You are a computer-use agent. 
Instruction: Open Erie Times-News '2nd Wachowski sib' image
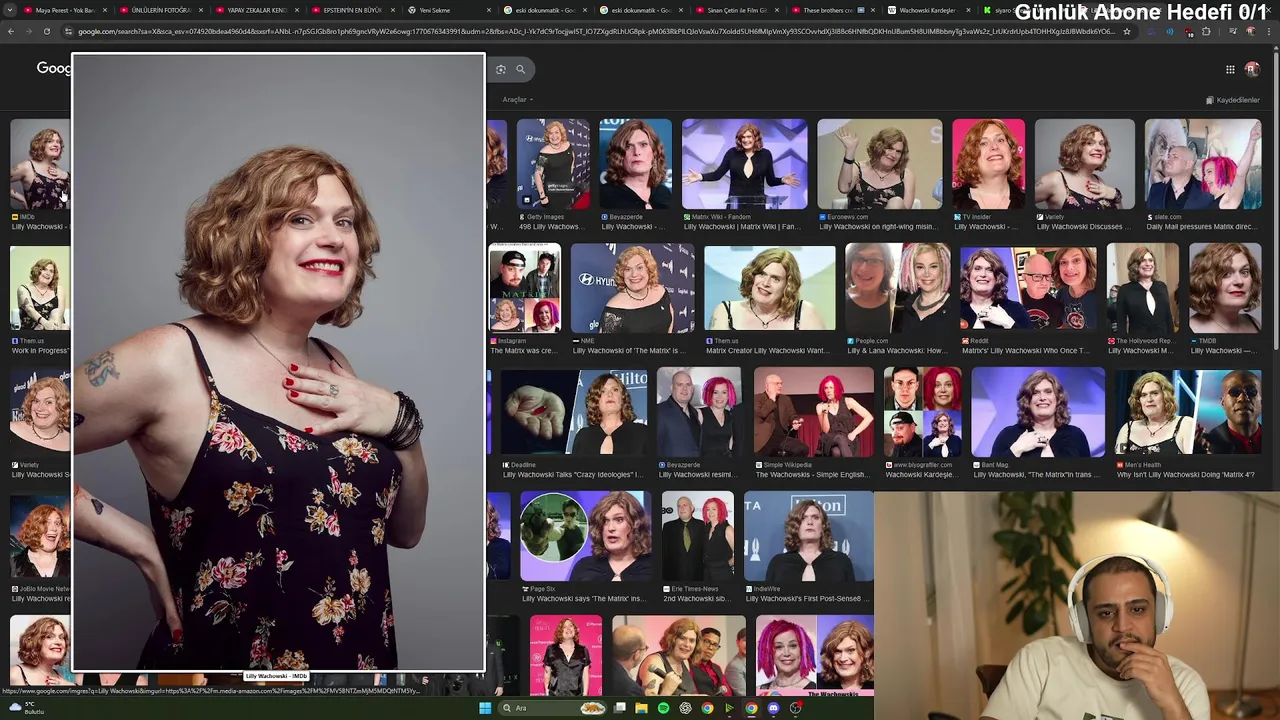coord(698,536)
